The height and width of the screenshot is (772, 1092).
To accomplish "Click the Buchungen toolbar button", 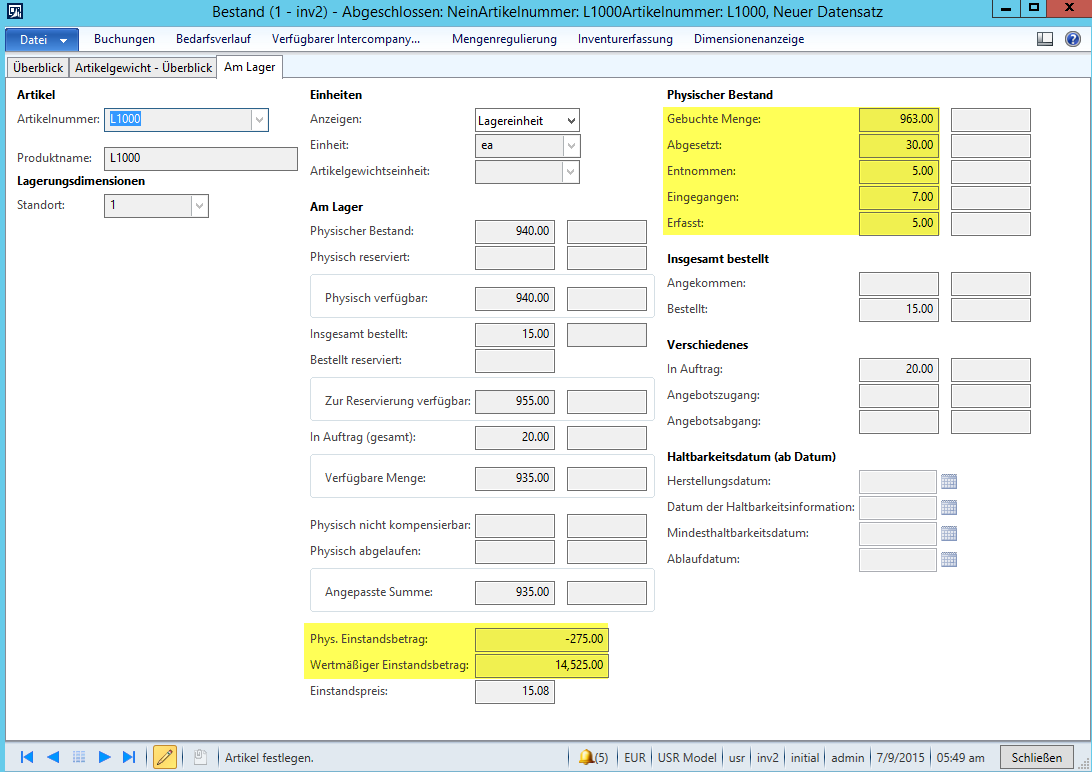I will coord(124,39).
